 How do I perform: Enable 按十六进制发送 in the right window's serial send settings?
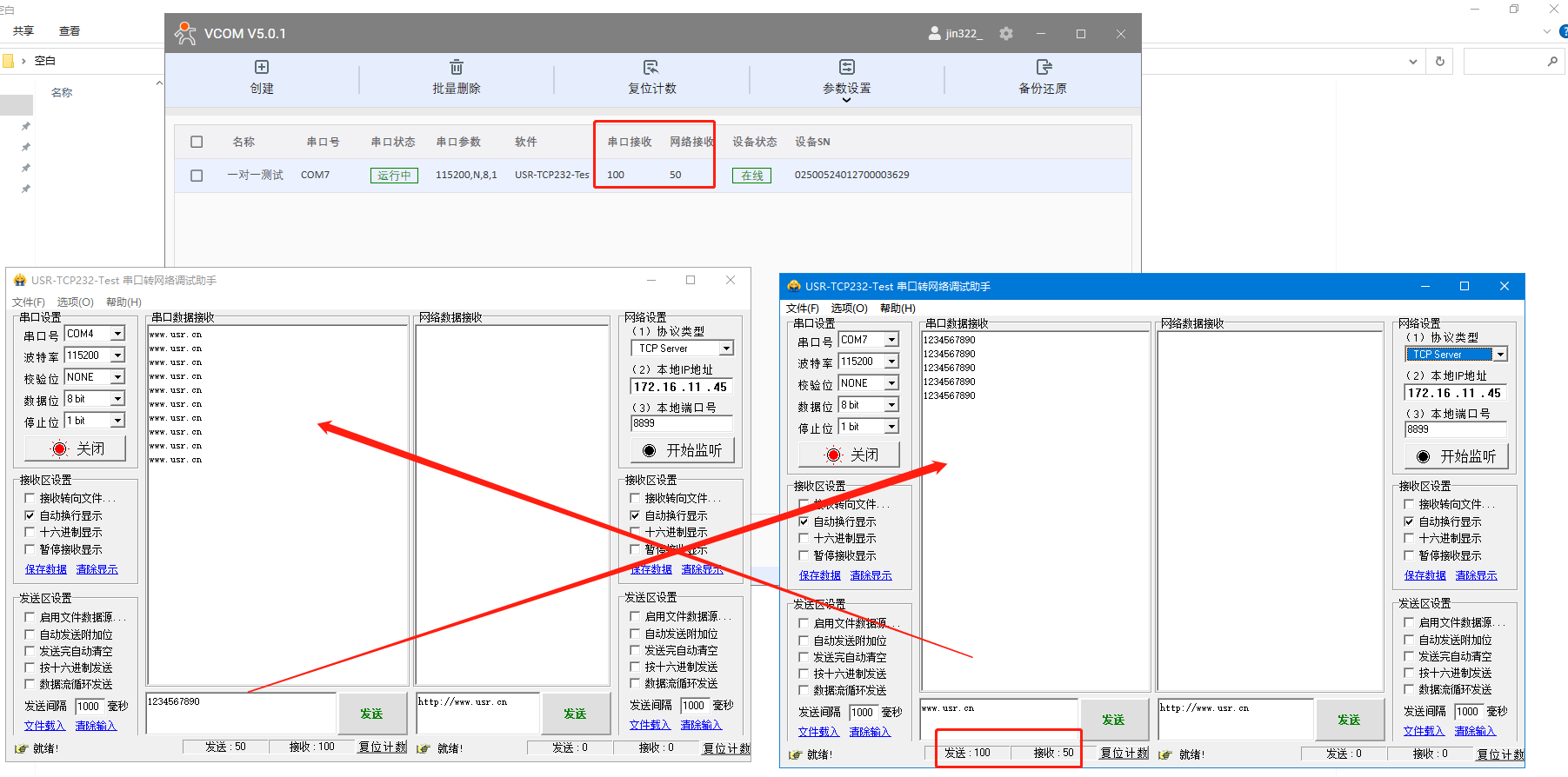(804, 674)
